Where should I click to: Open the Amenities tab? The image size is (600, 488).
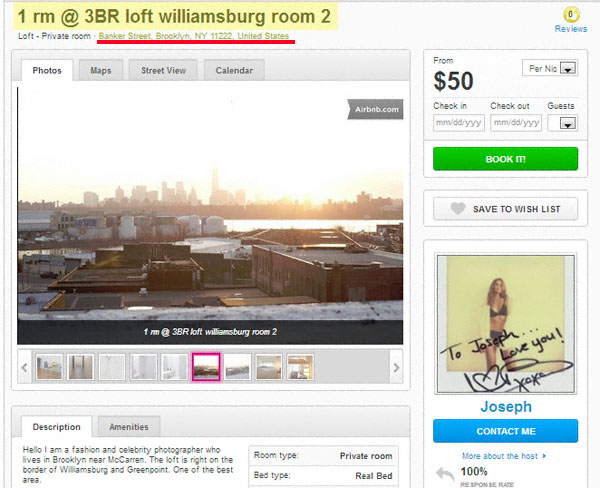129,427
